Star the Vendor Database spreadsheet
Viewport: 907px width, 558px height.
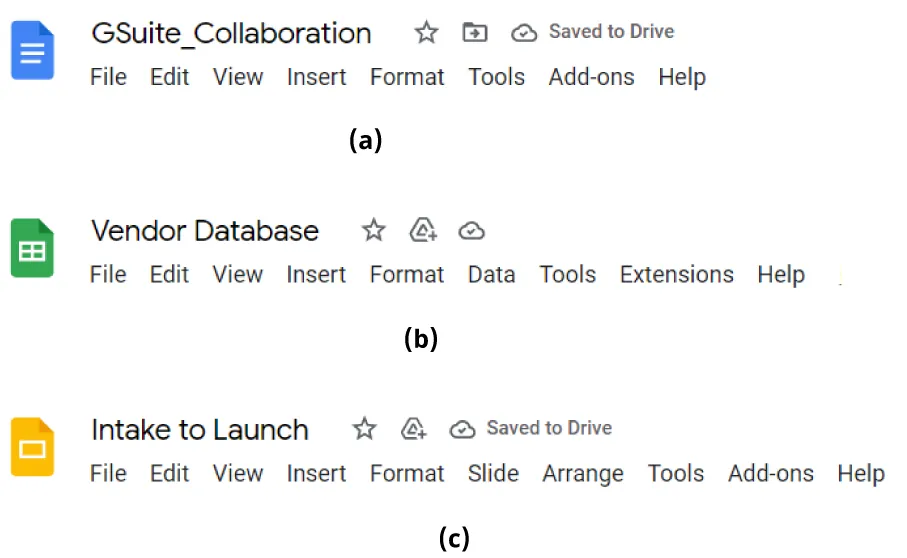coord(373,231)
